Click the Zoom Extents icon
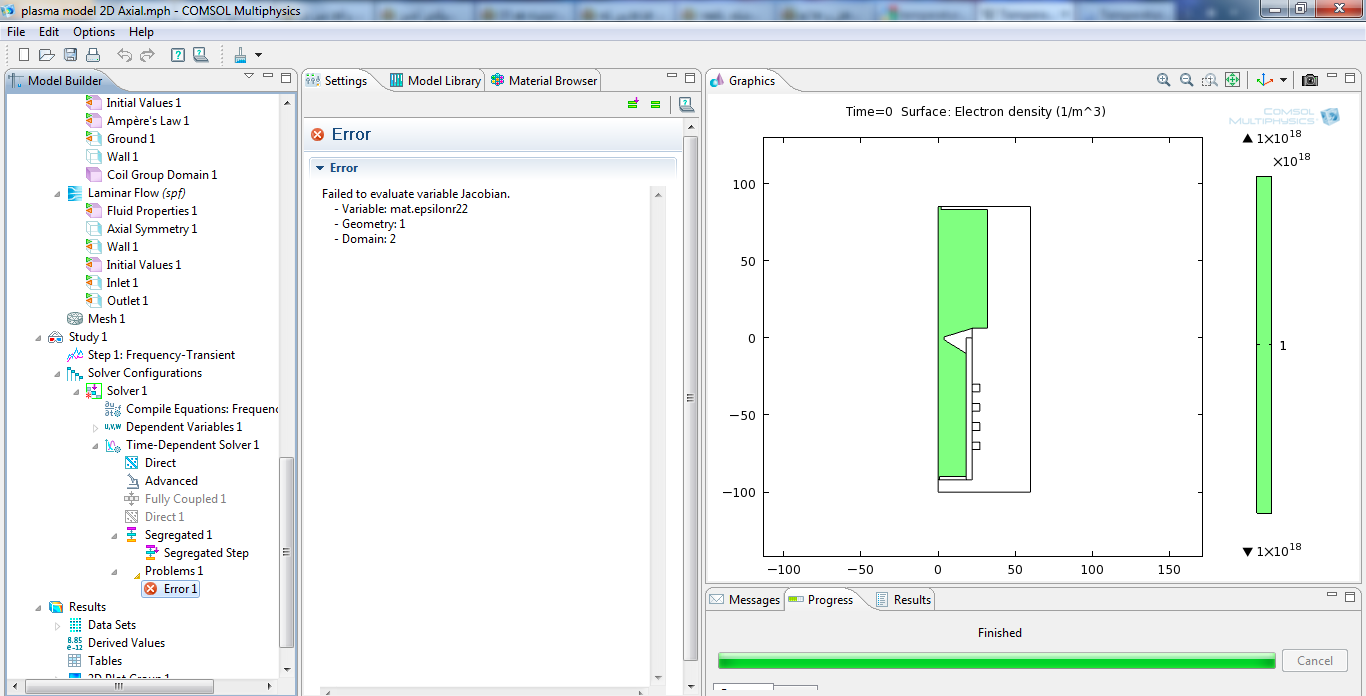Screen dimensions: 1366x696 [x=1232, y=80]
